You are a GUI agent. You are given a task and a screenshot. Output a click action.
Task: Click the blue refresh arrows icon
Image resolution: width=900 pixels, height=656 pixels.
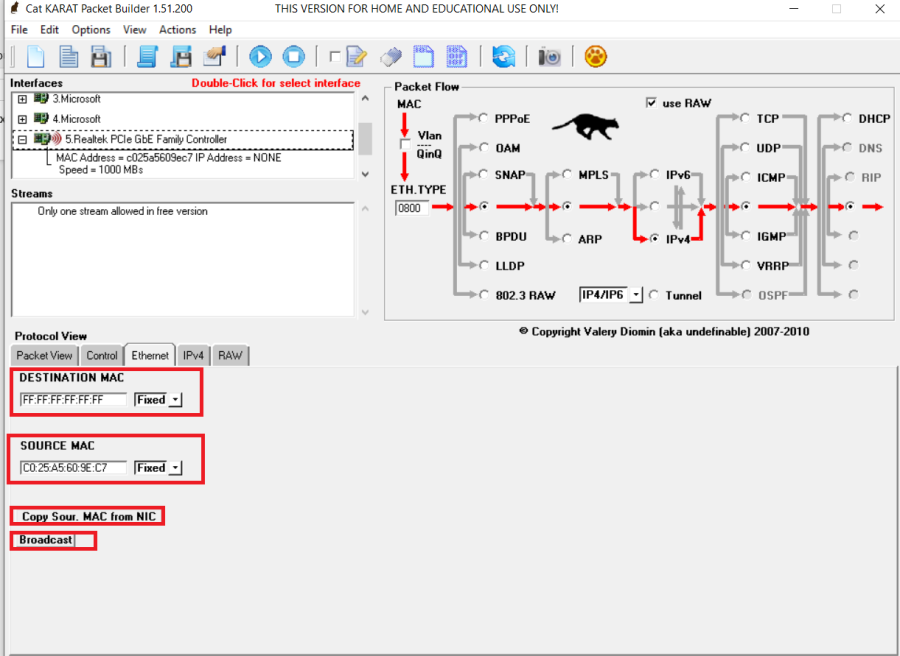click(504, 56)
